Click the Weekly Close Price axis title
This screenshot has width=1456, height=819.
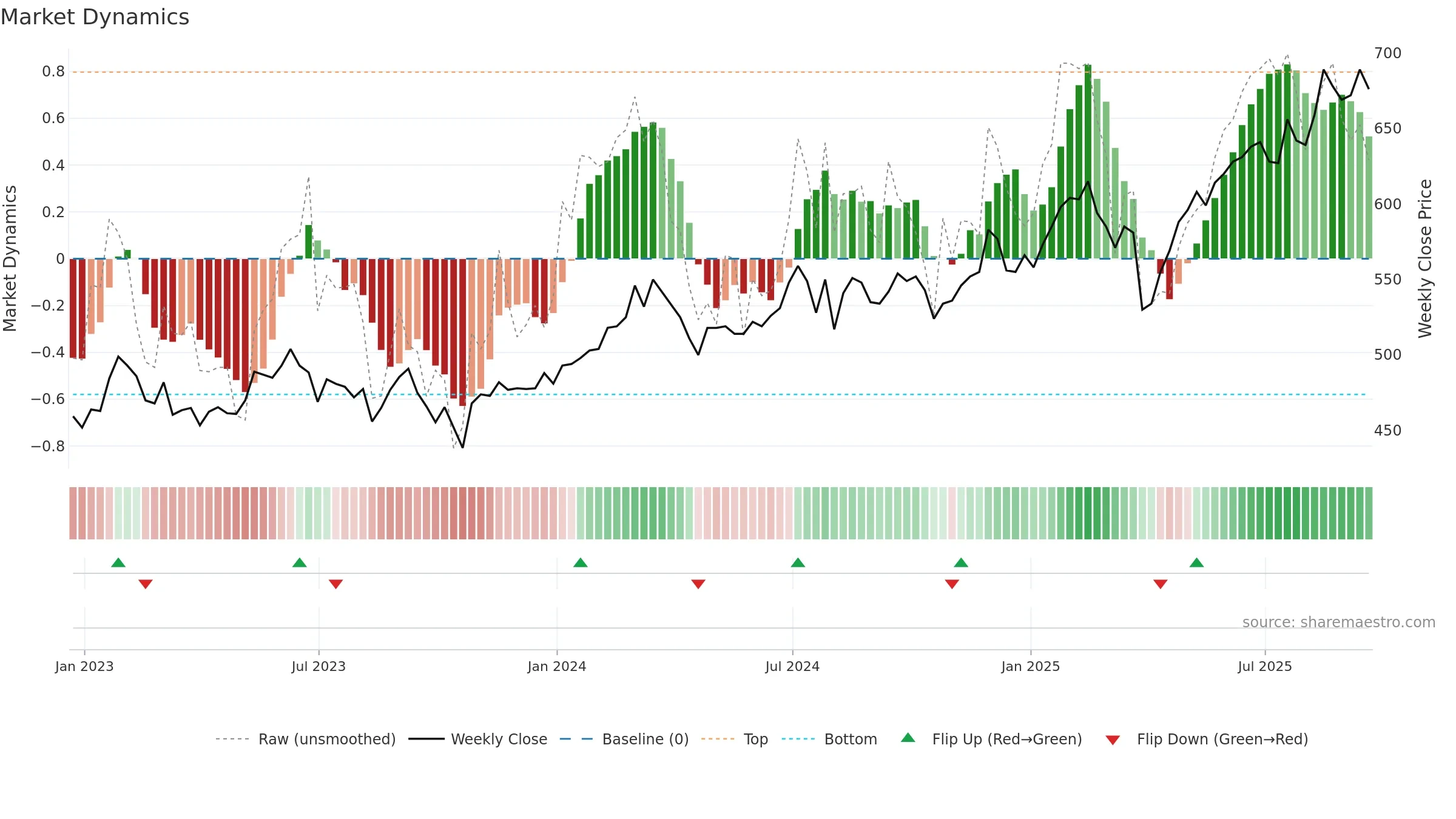pyautogui.click(x=1425, y=258)
